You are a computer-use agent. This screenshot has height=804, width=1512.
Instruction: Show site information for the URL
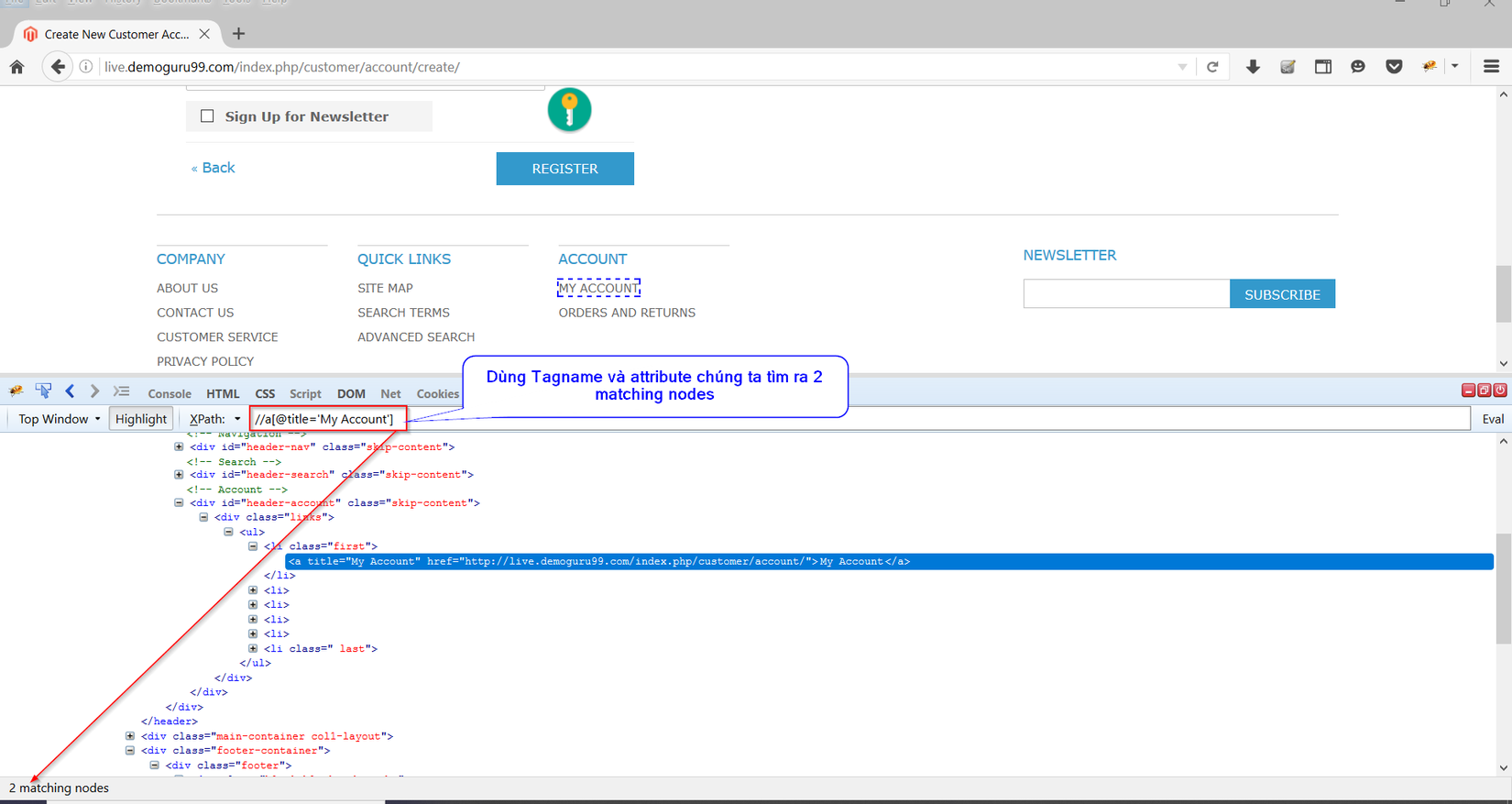[86, 67]
